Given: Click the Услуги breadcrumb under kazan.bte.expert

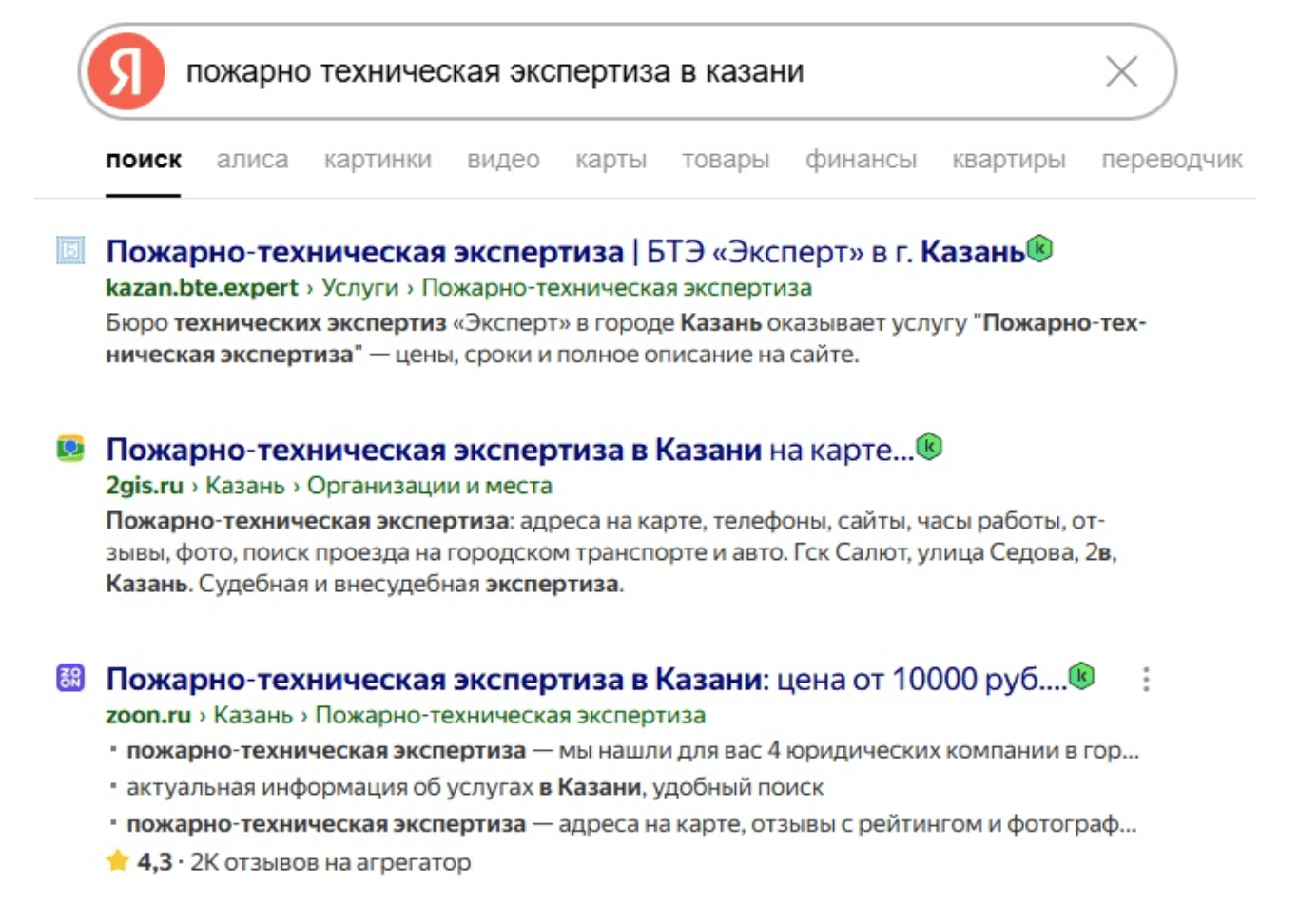Looking at the screenshot, I should click(359, 288).
